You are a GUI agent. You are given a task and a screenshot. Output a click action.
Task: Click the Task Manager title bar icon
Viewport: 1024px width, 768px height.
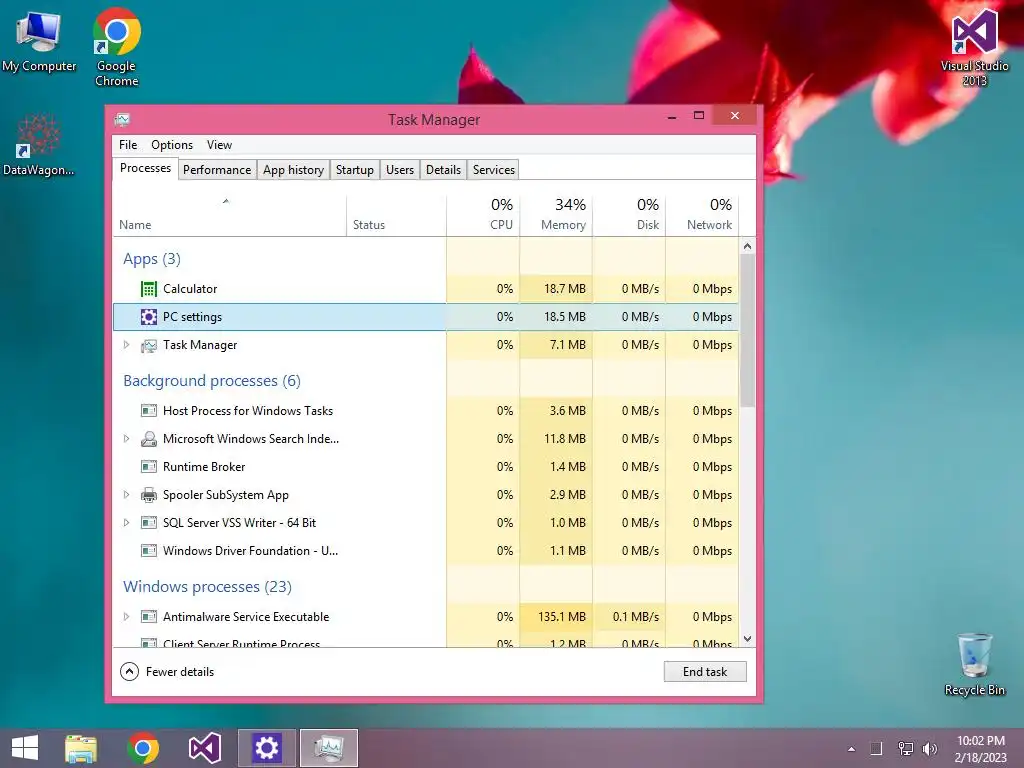coord(122,120)
